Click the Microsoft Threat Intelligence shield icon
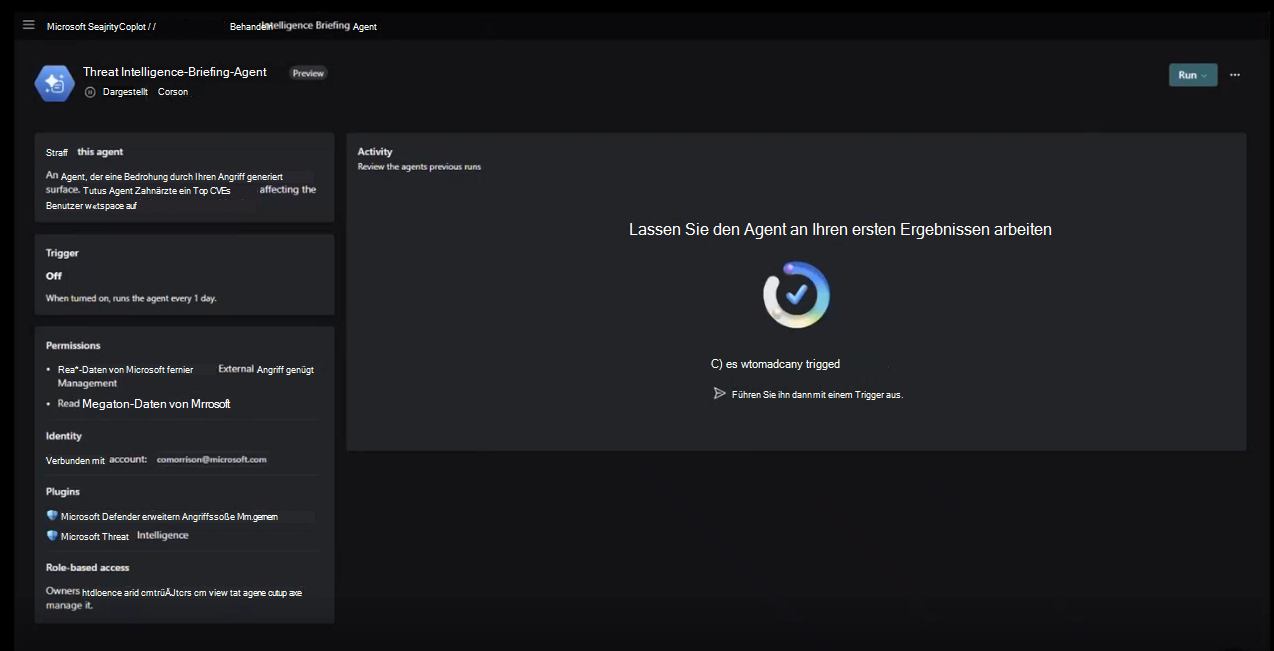Screen dimensions: 1274x651 51,536
